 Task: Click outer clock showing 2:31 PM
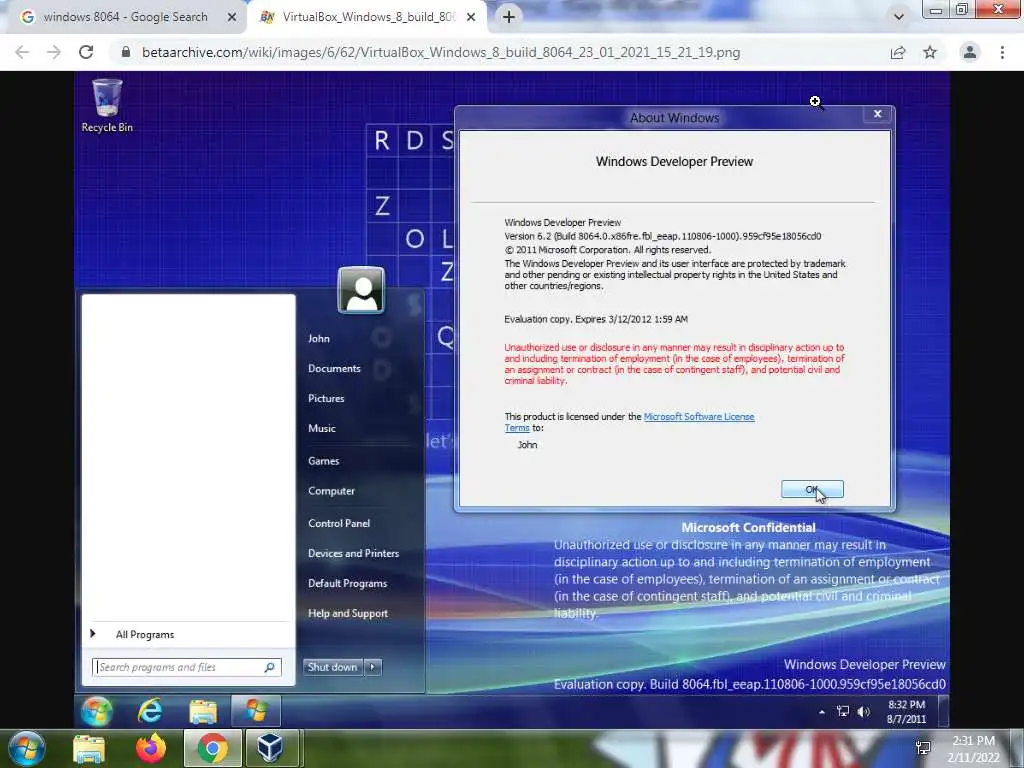click(x=973, y=749)
